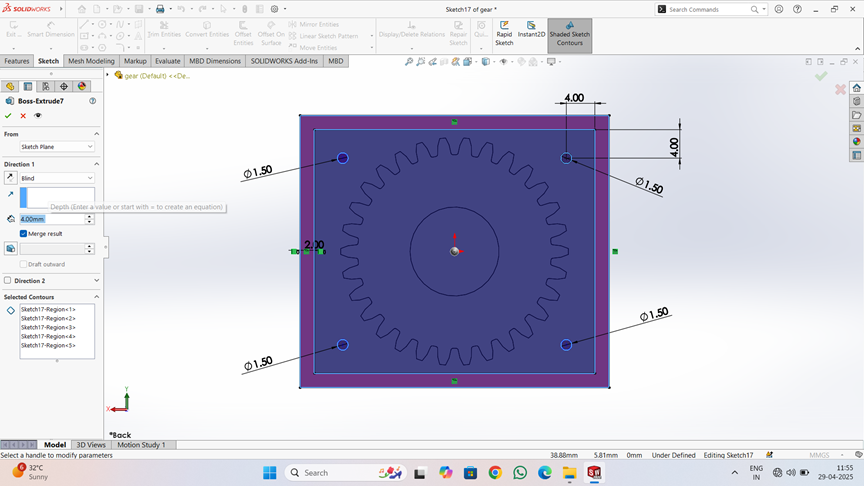864x486 pixels.
Task: Open Google Chrome from the taskbar
Action: click(495, 473)
